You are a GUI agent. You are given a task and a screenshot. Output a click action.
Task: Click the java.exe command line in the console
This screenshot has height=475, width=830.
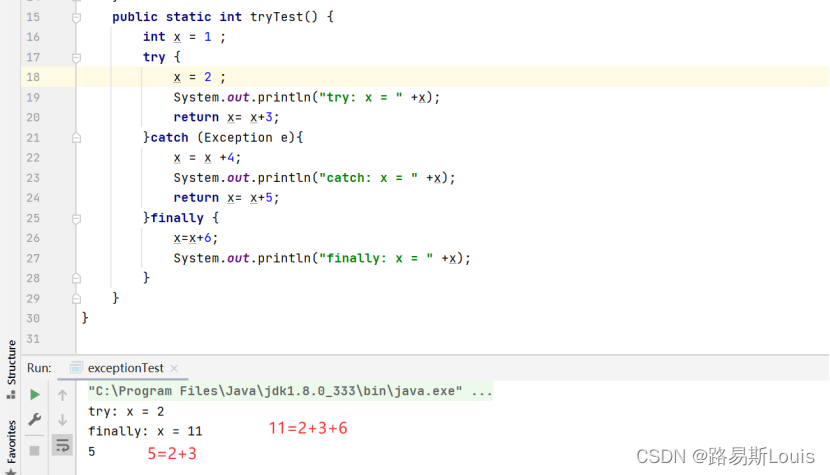290,391
